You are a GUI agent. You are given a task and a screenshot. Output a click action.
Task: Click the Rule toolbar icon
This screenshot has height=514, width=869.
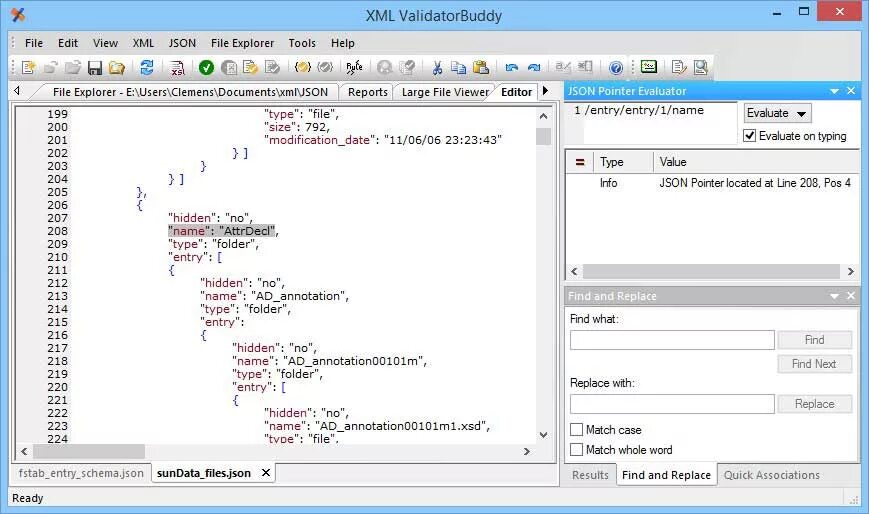(x=354, y=68)
